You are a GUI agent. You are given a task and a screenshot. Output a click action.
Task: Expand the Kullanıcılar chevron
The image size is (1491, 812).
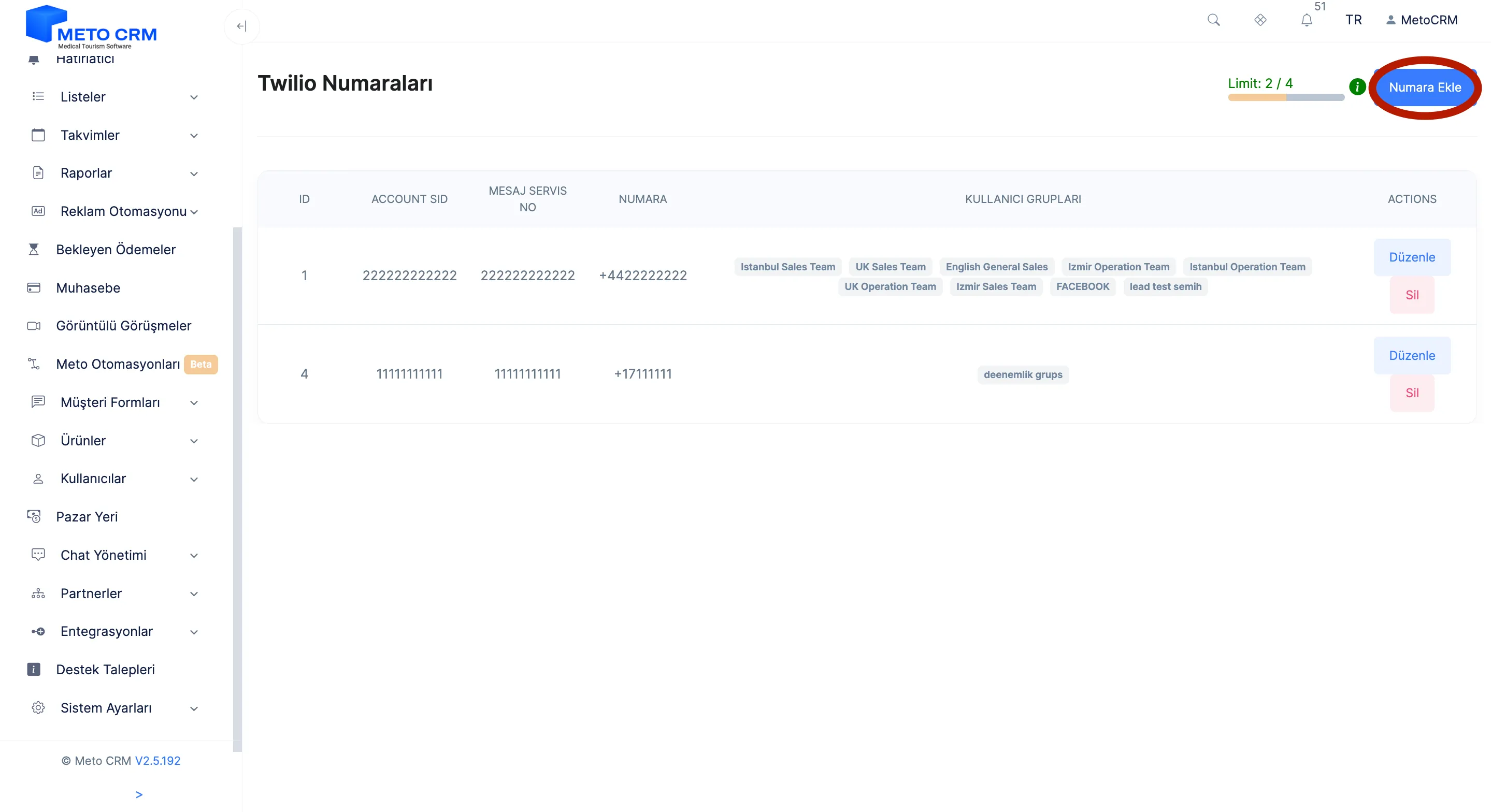(x=194, y=479)
